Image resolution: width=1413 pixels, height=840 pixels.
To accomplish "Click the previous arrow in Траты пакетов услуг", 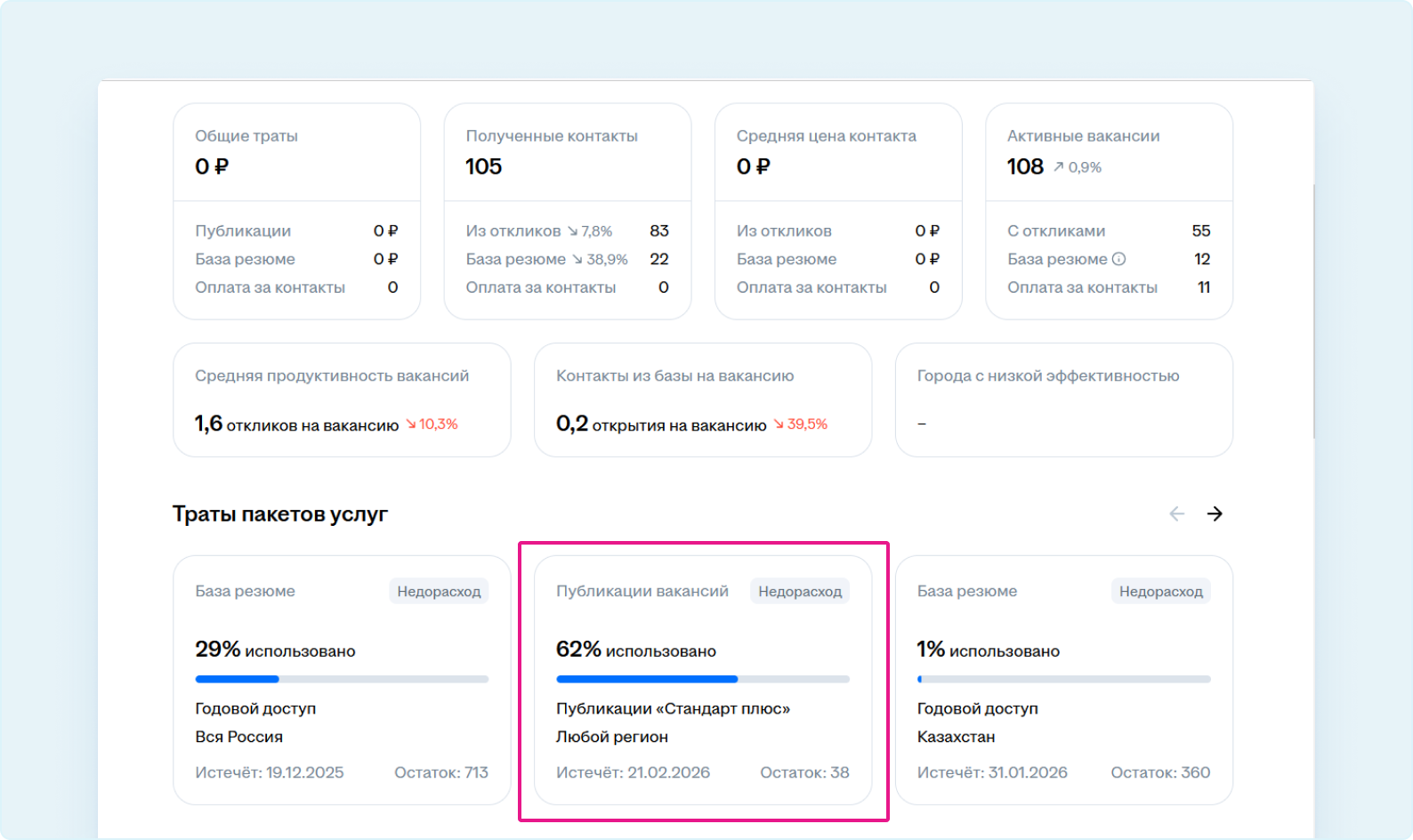I will click(1176, 513).
